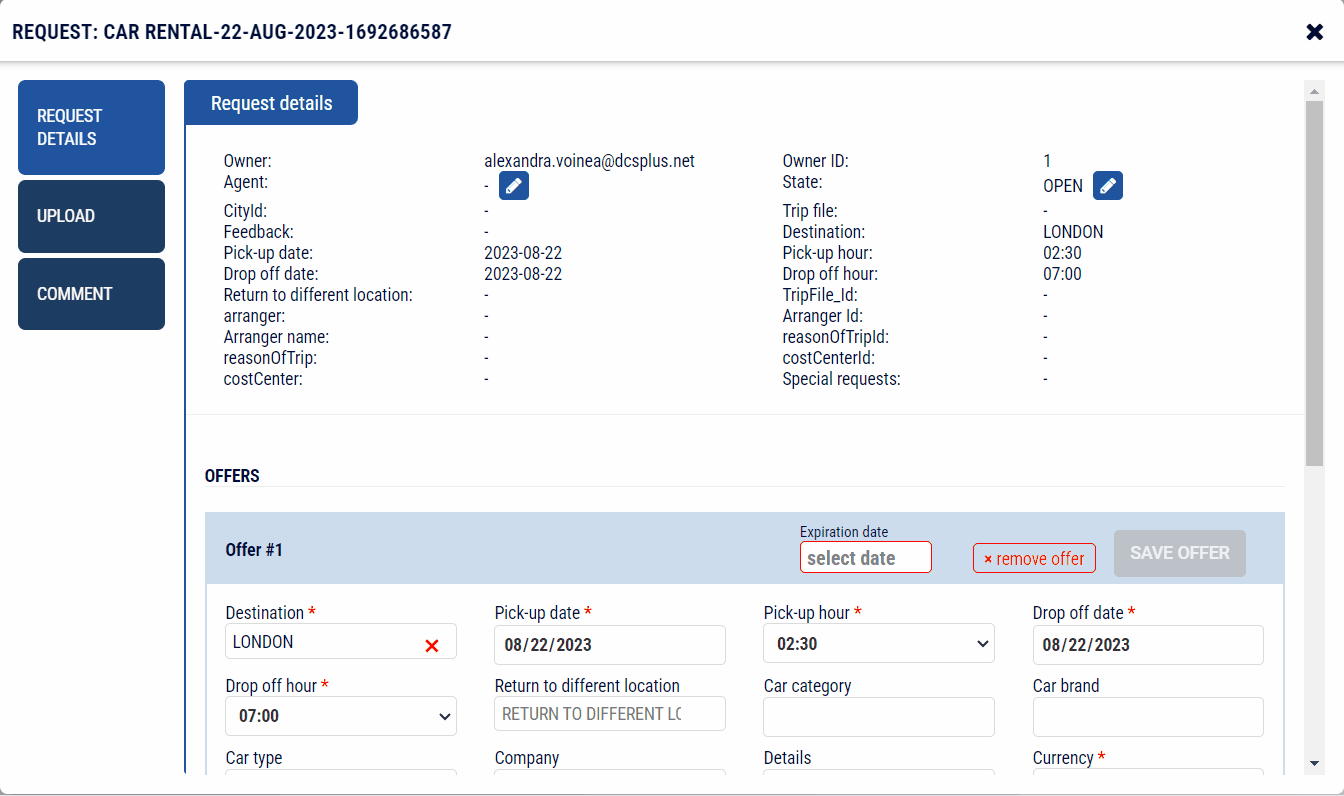Screen dimensions: 1344x796
Task: Open the Drop off hour dropdown showing 07:00
Action: tap(340, 715)
